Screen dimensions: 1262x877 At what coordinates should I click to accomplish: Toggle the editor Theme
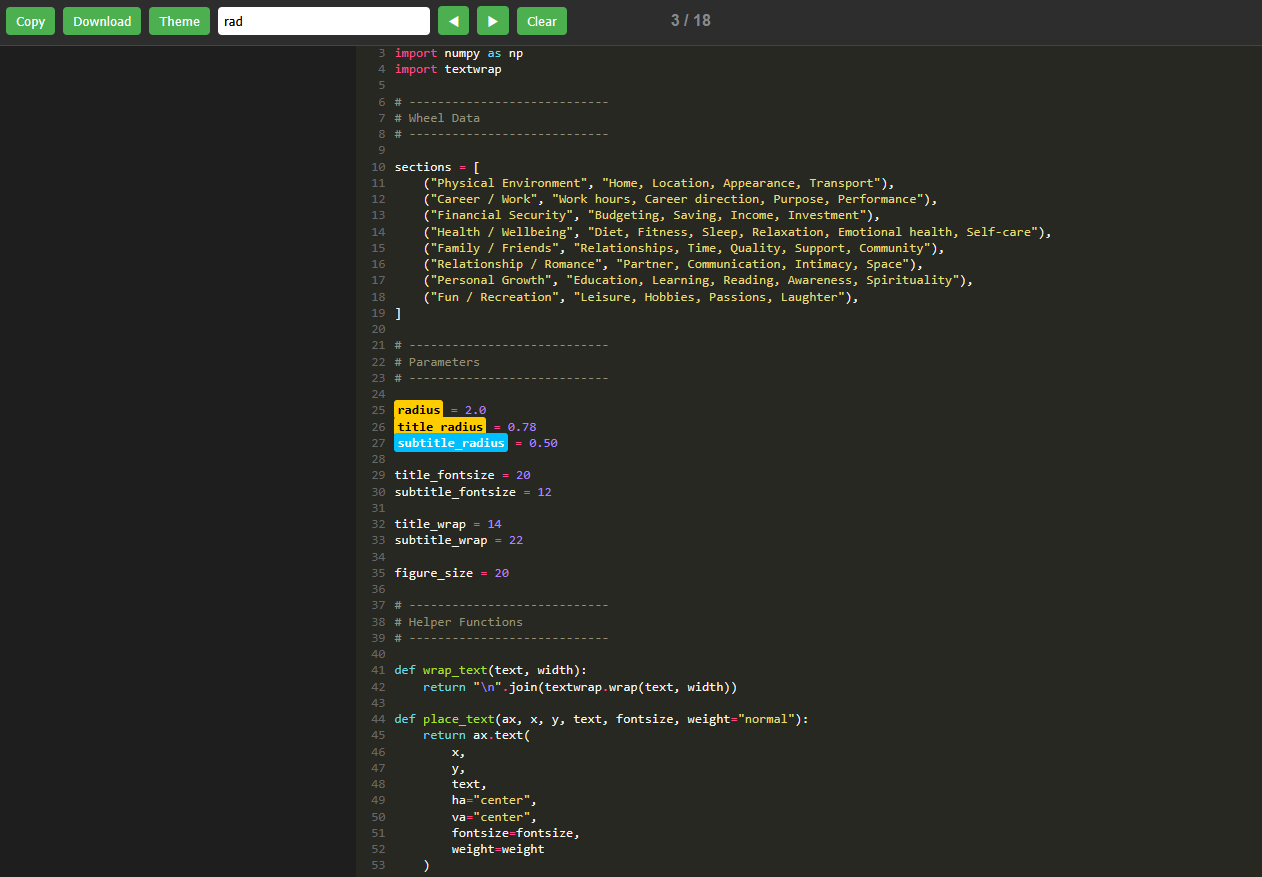[179, 21]
